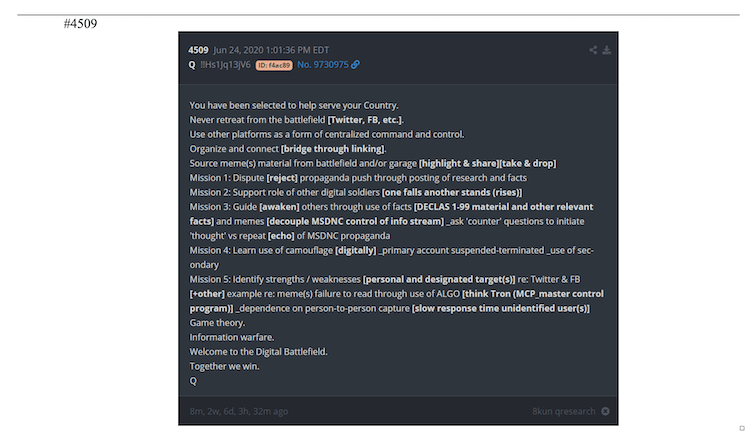This screenshot has height=442, width=750.
Task: Click the relative time text in the footer
Action: 239,411
